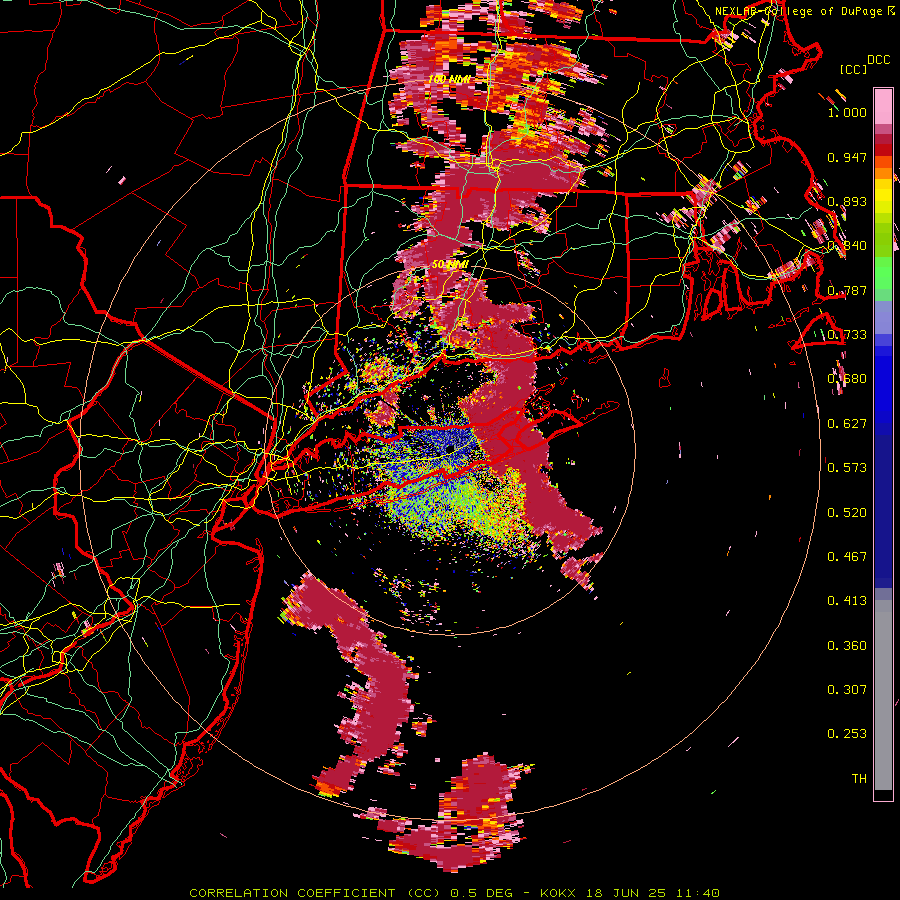Viewport: 900px width, 900px height.
Task: Select the 0.573 color scale value
Action: [847, 468]
